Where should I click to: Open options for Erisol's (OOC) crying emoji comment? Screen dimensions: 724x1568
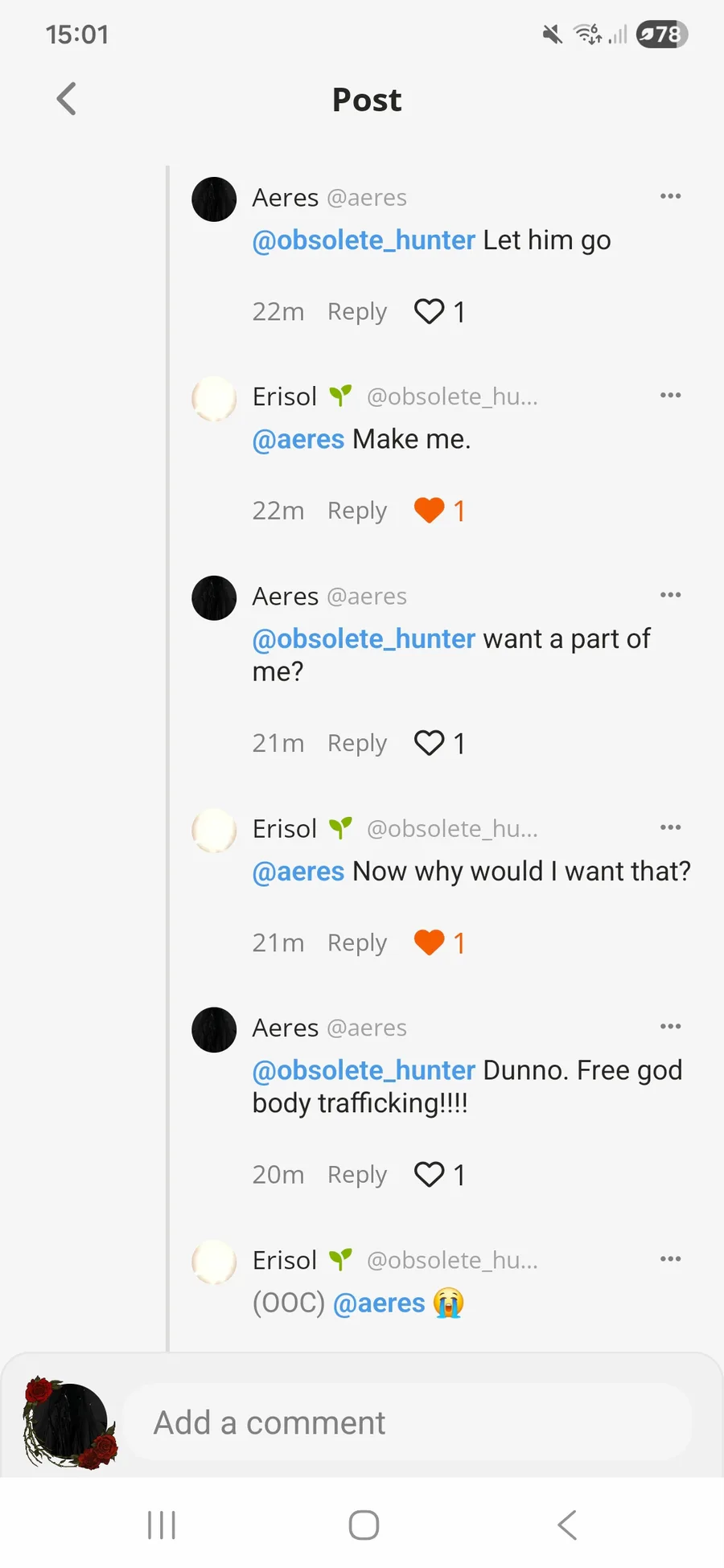[670, 1258]
